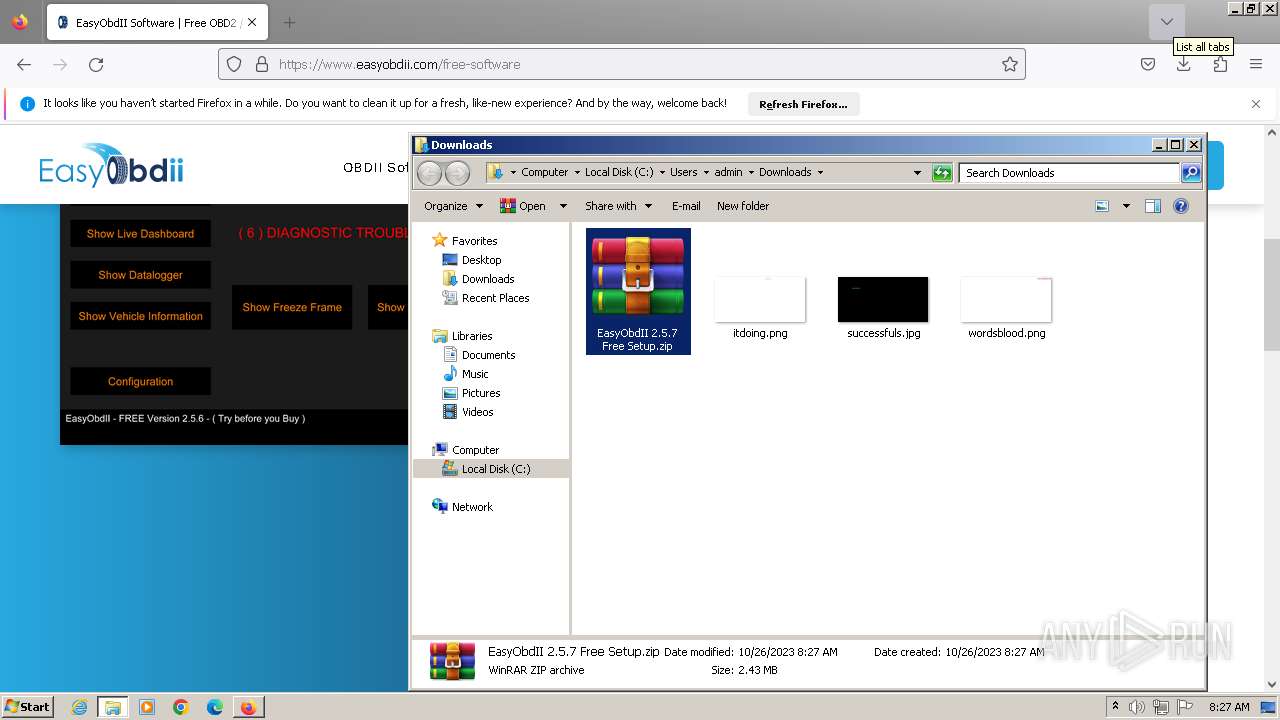Click the Refresh Firefox button
The height and width of the screenshot is (720, 1280).
[803, 104]
